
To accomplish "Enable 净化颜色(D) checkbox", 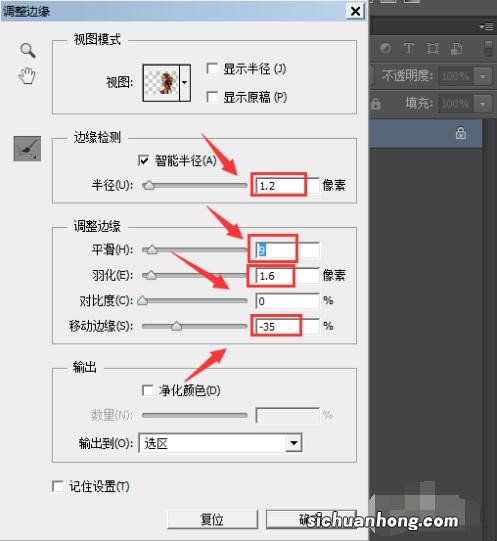I will click(148, 390).
